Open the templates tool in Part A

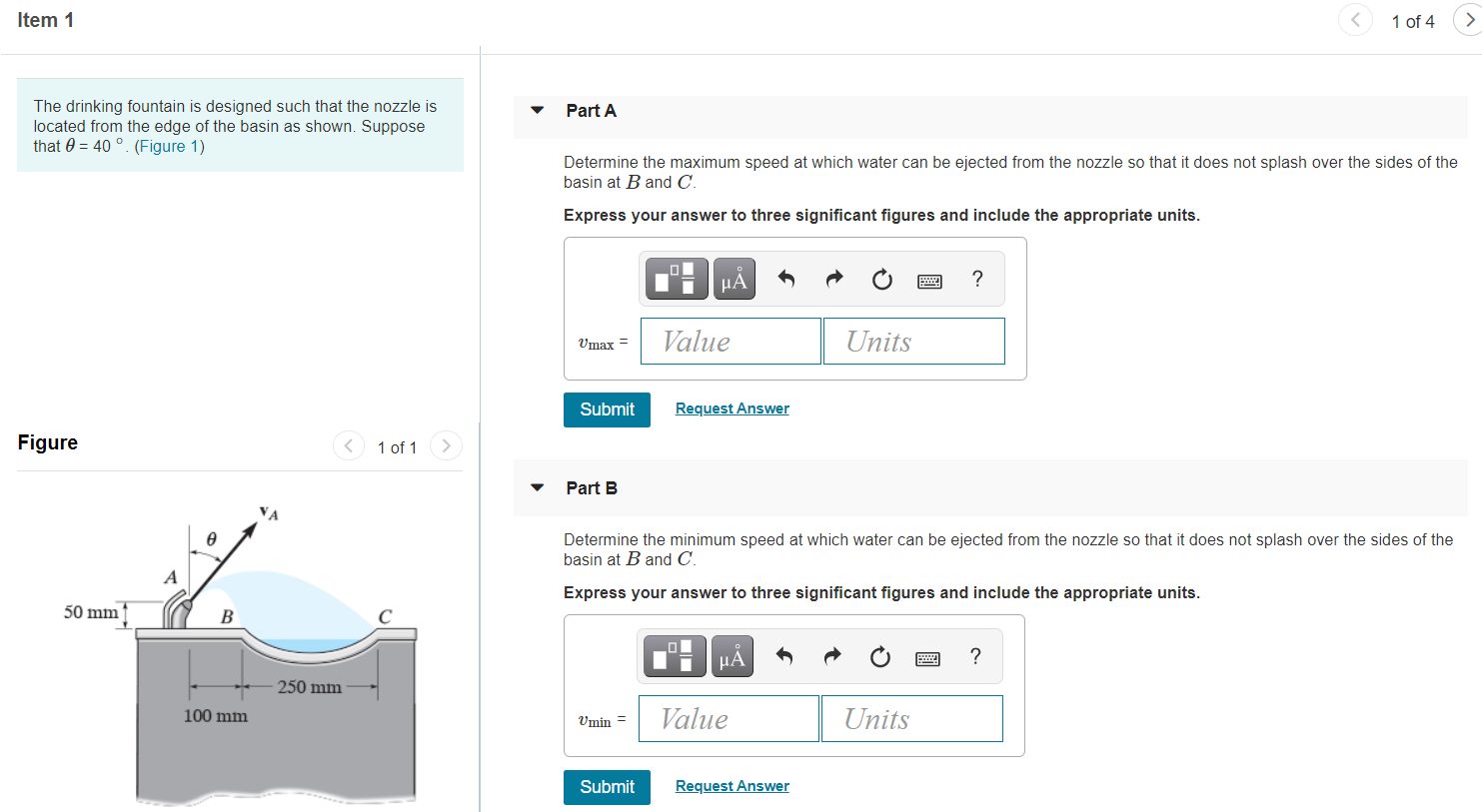point(677,279)
